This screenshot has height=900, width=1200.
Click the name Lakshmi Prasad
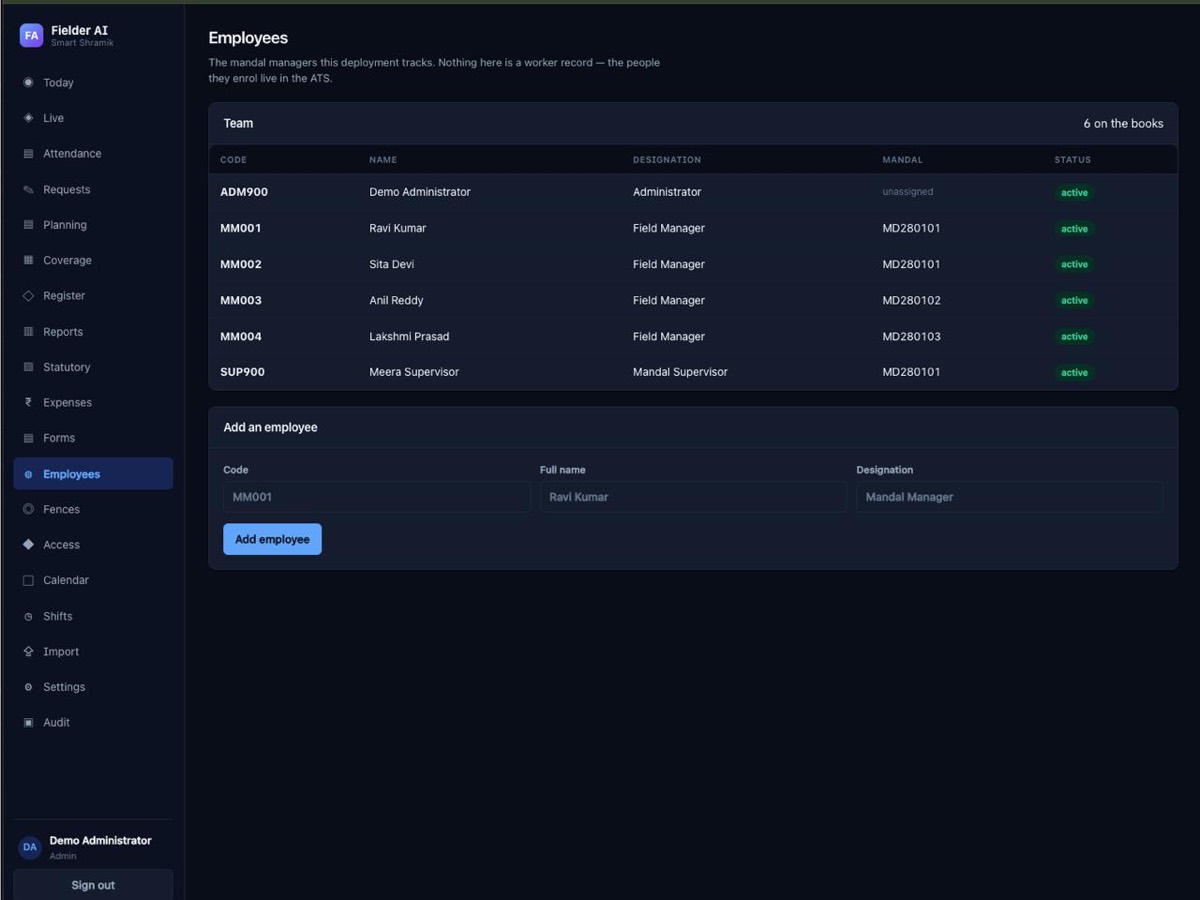coord(409,336)
